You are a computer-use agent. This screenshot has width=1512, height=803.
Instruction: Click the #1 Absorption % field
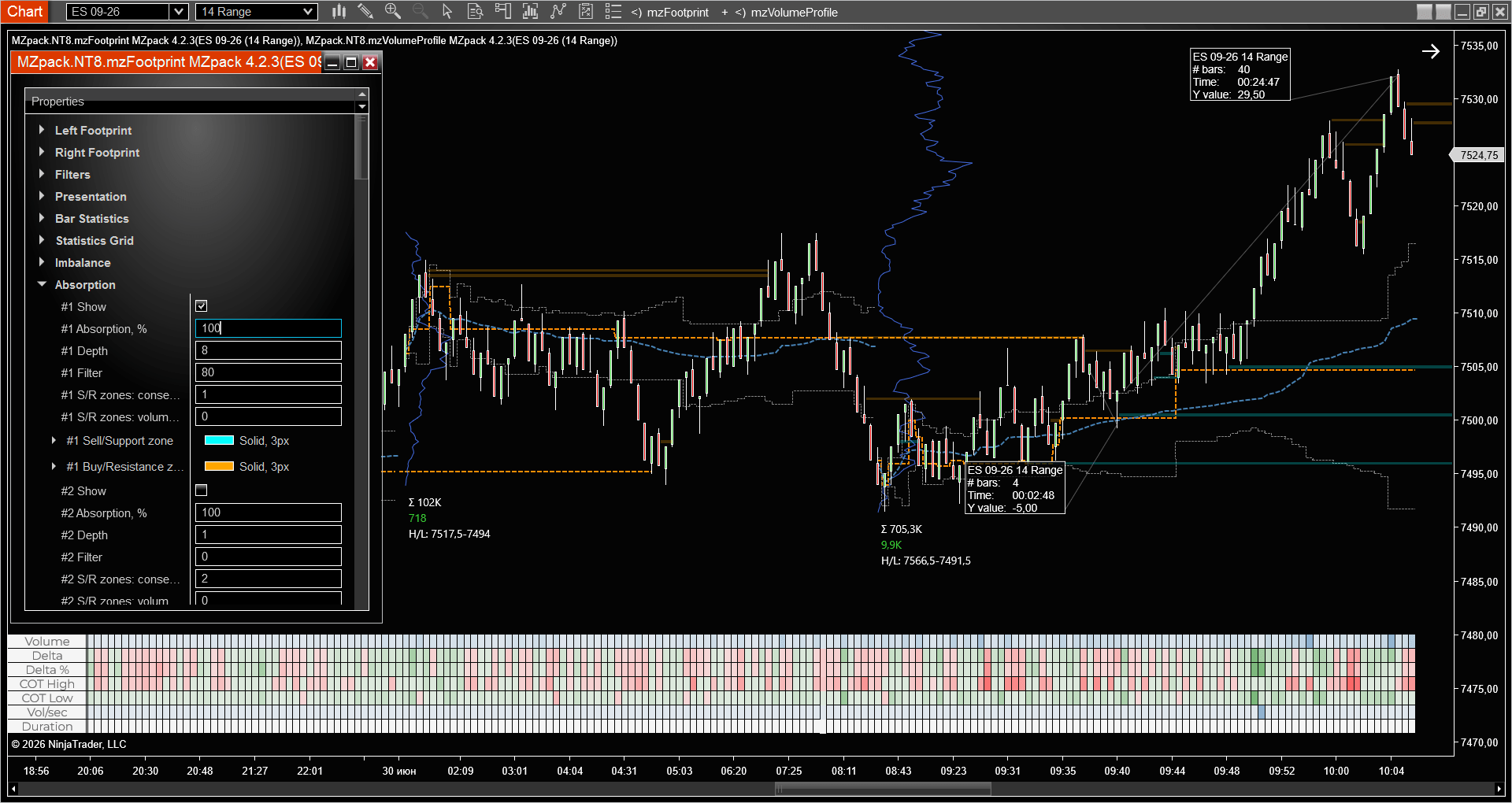coord(269,328)
